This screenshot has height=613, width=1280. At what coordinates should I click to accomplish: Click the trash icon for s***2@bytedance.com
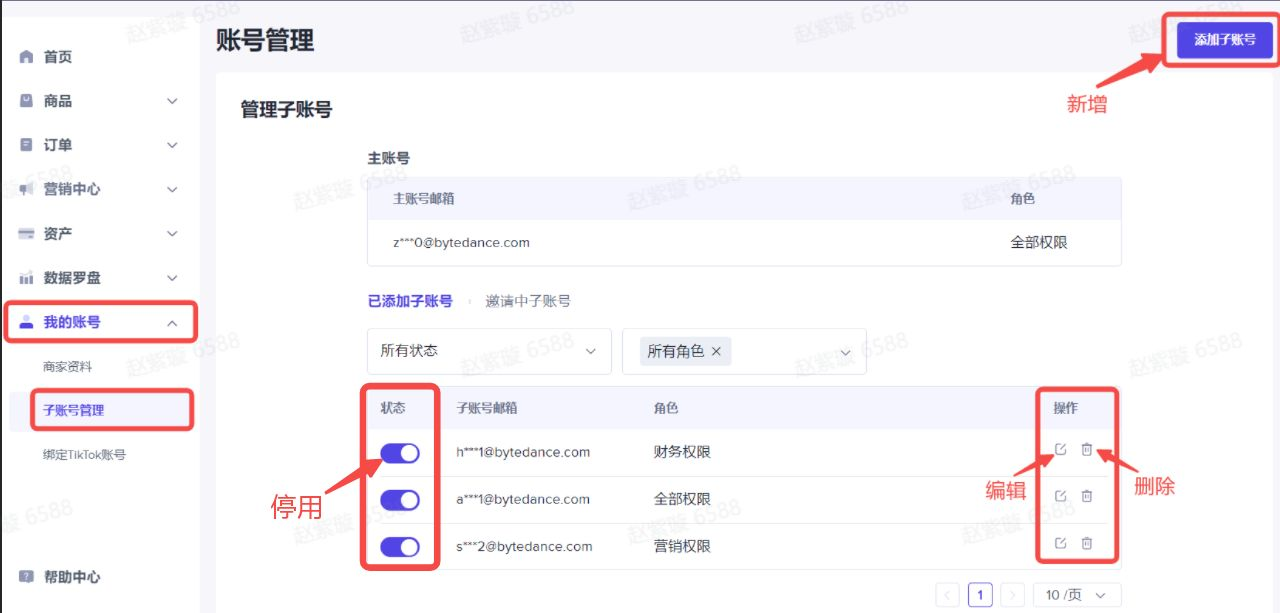1087,543
